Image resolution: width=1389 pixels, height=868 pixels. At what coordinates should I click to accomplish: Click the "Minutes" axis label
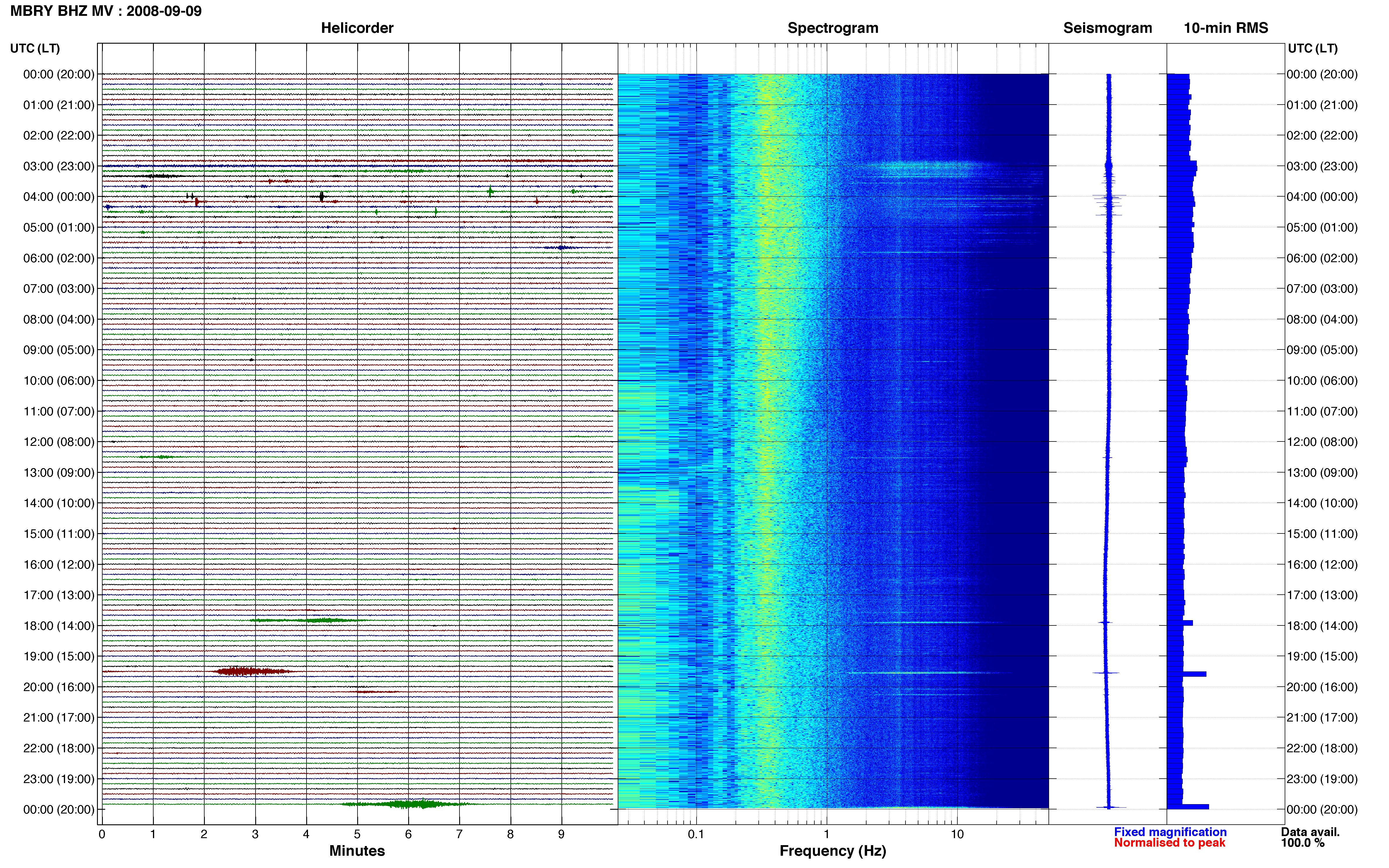(357, 851)
